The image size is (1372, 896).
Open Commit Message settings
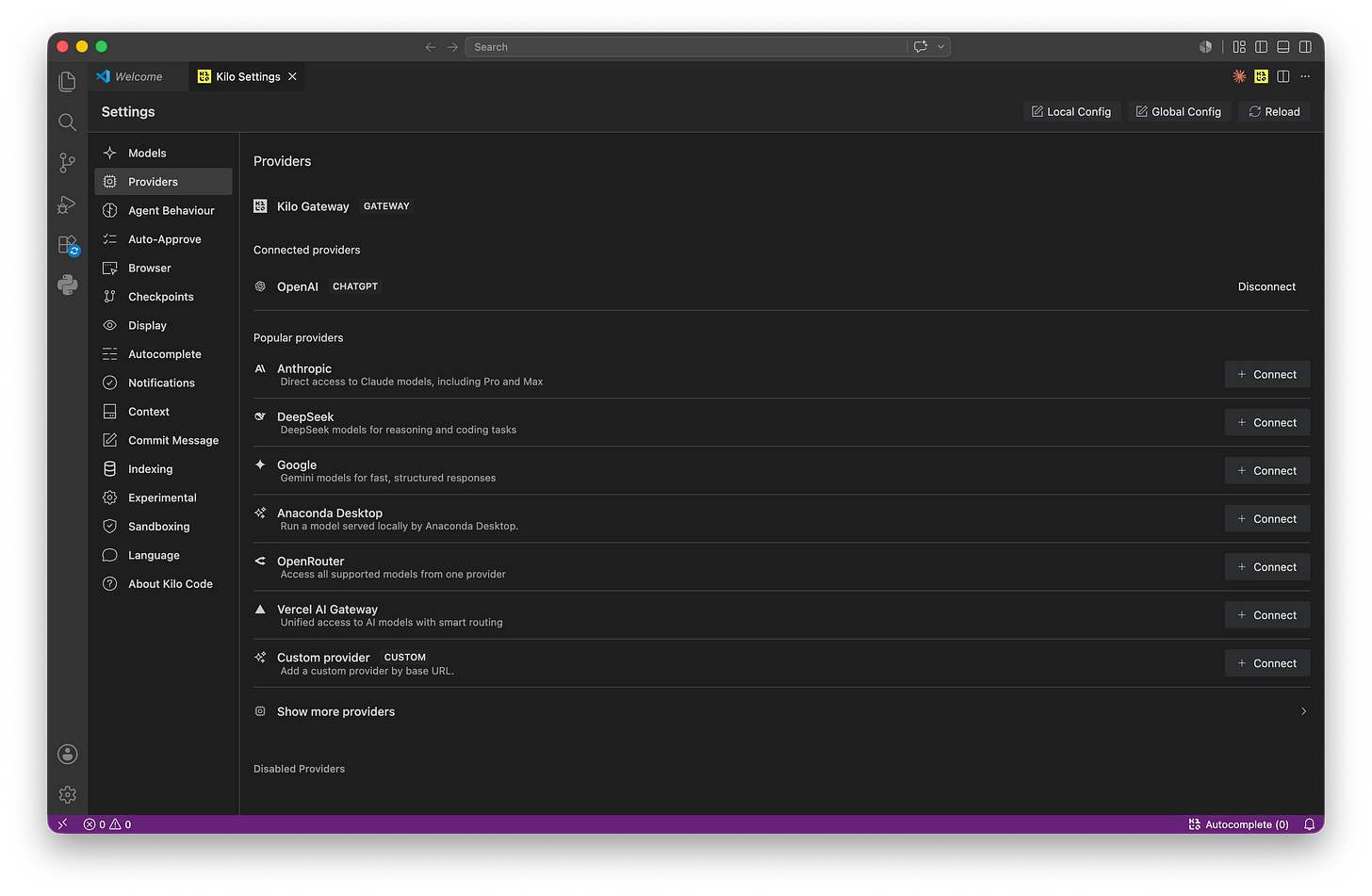tap(163, 440)
